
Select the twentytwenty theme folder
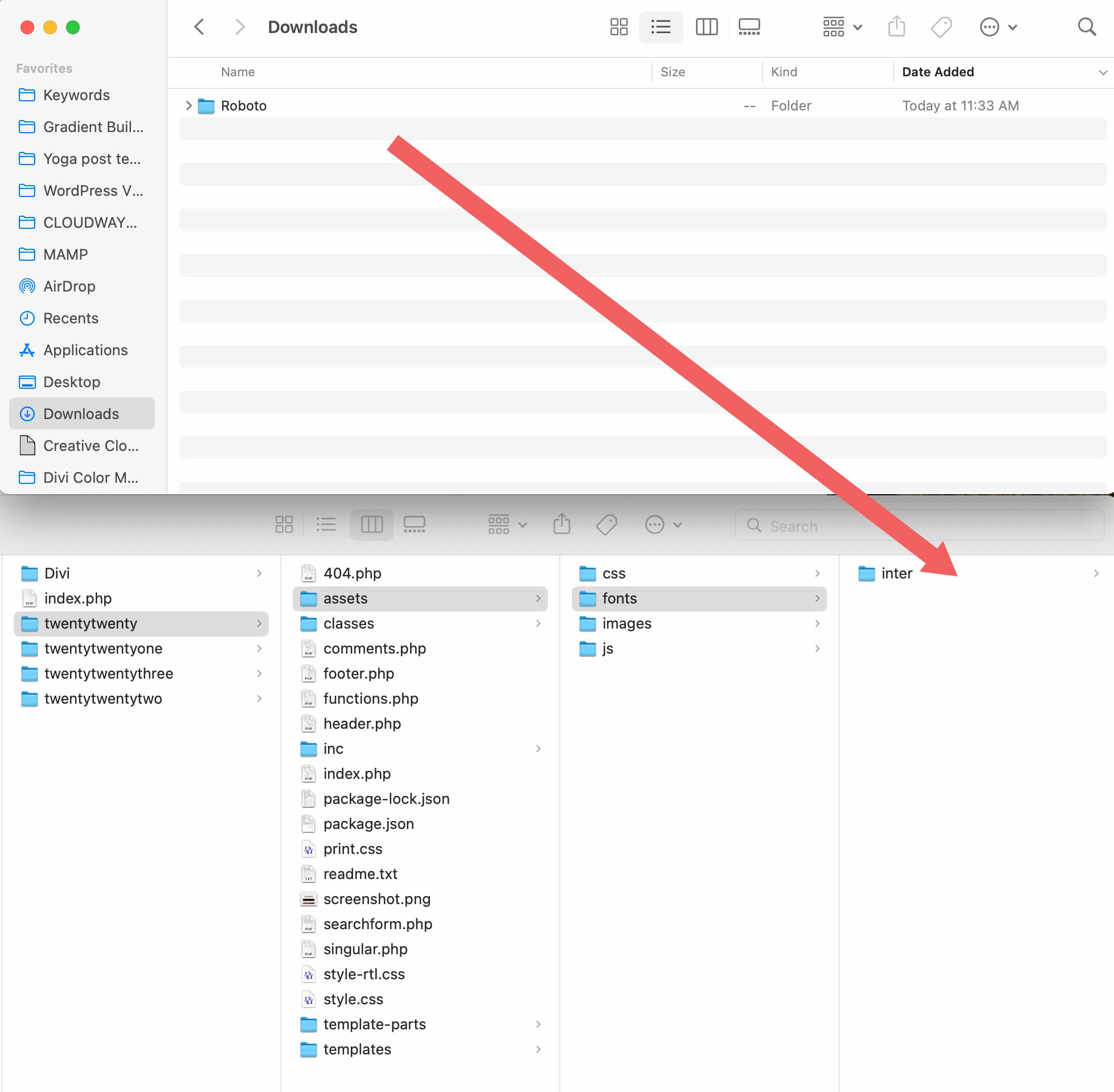pyautogui.click(x=90, y=622)
